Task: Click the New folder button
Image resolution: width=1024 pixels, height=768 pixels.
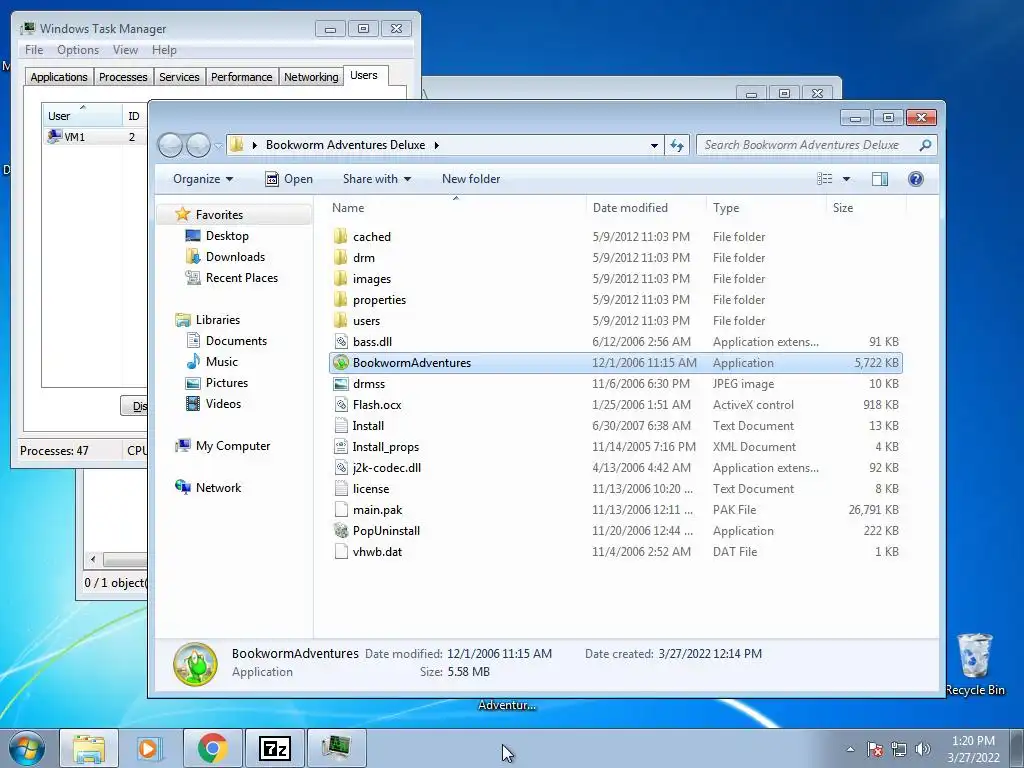Action: [471, 179]
